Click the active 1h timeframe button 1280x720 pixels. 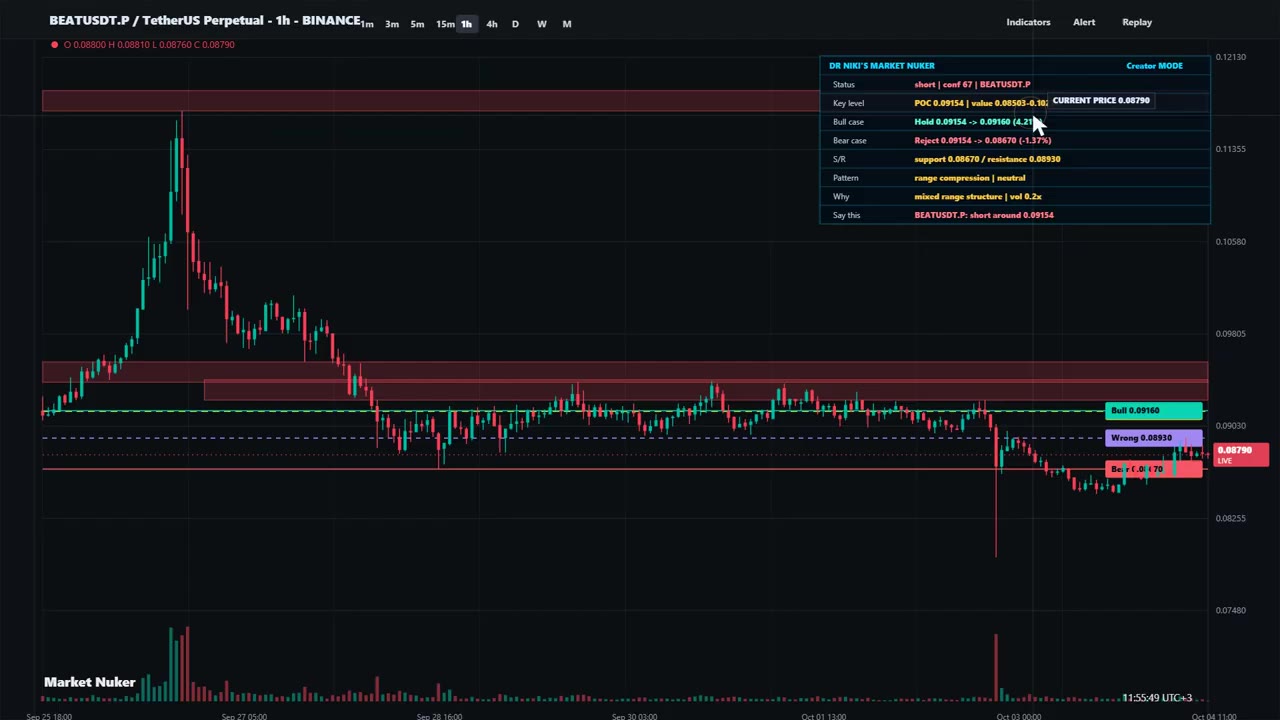click(466, 24)
